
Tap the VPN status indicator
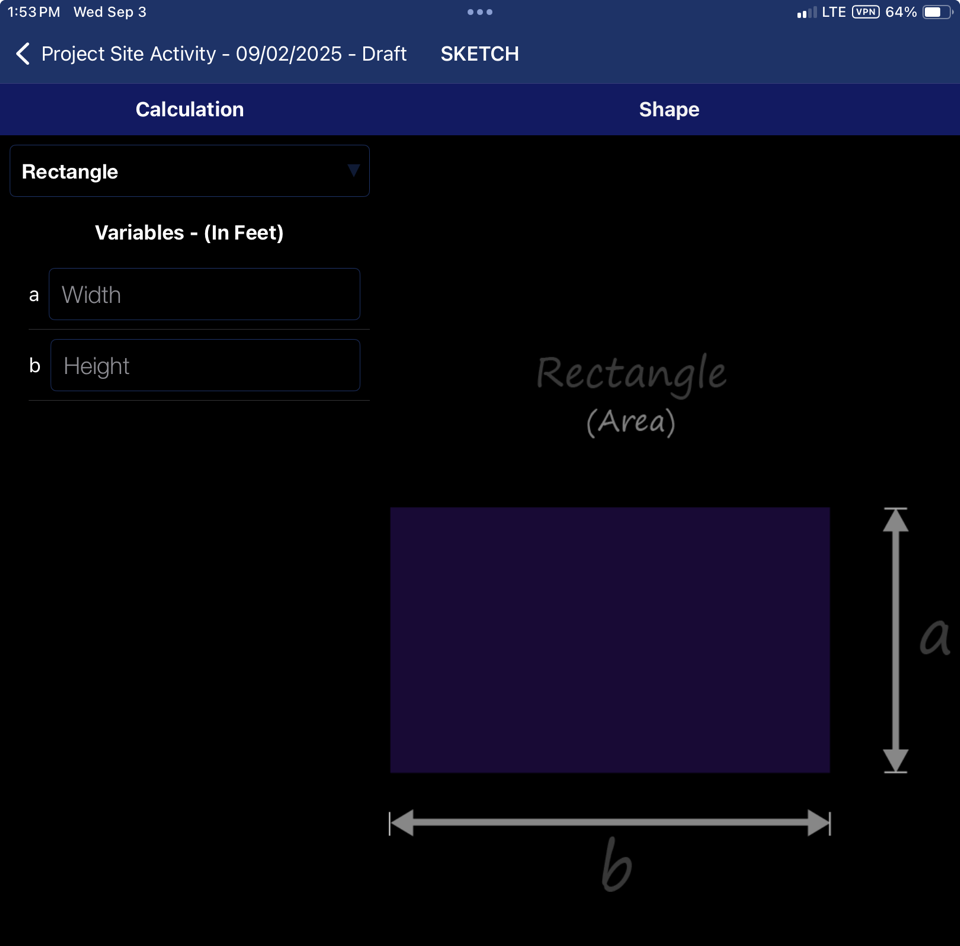[865, 12]
